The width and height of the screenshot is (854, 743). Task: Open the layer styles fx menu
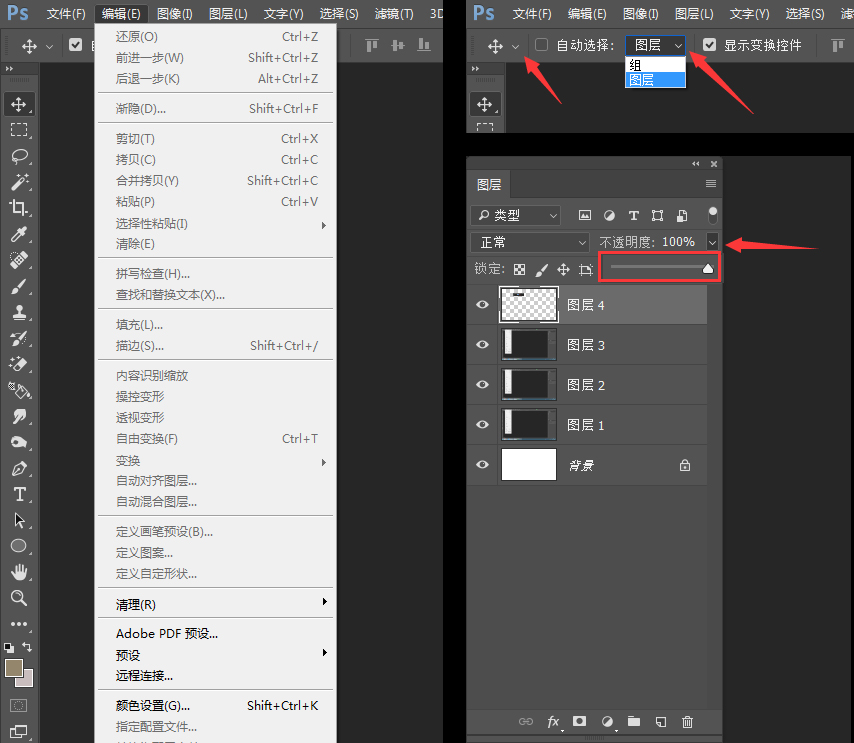tap(553, 721)
